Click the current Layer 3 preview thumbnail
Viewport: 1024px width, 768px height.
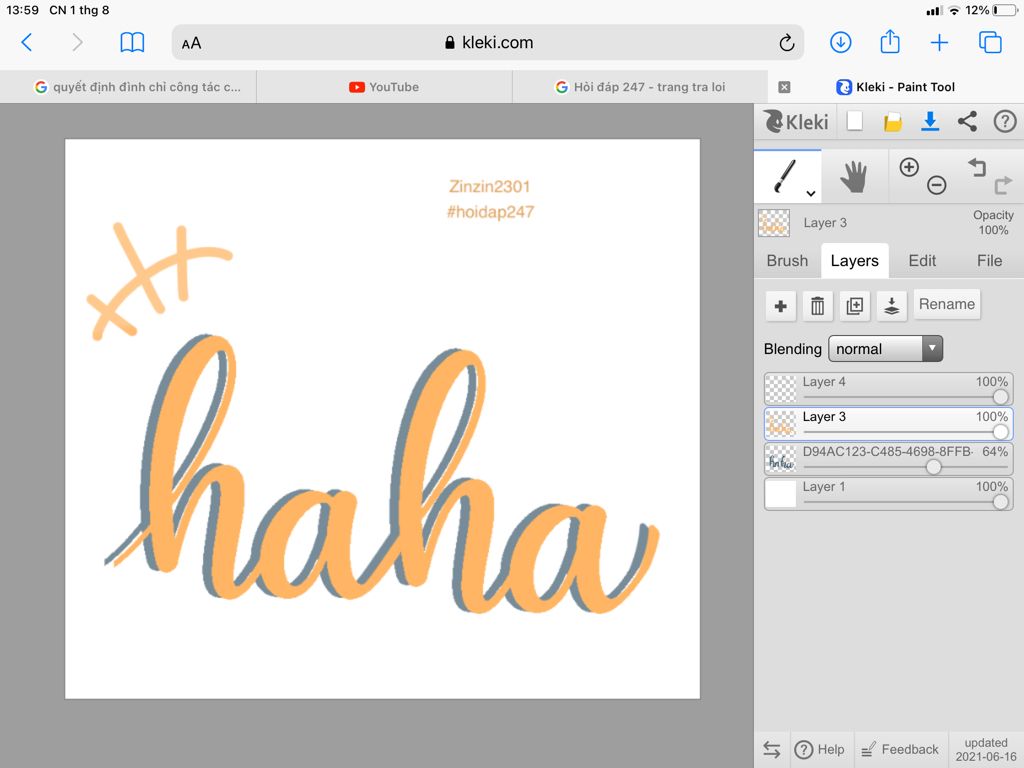pos(774,223)
